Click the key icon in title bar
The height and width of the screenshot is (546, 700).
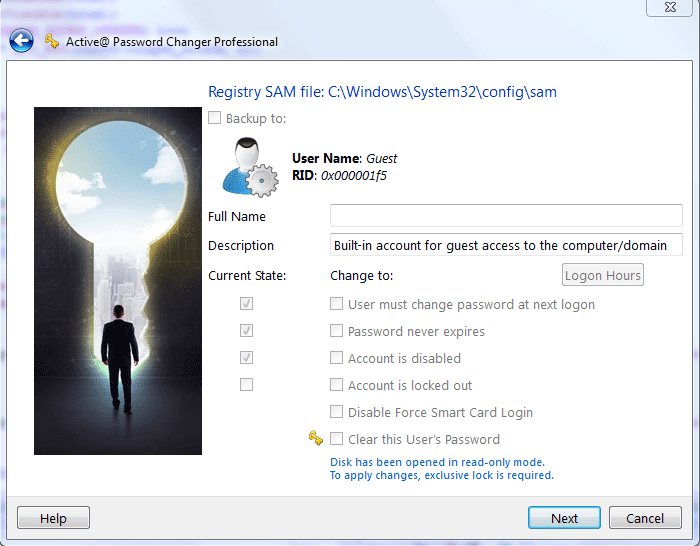click(52, 42)
